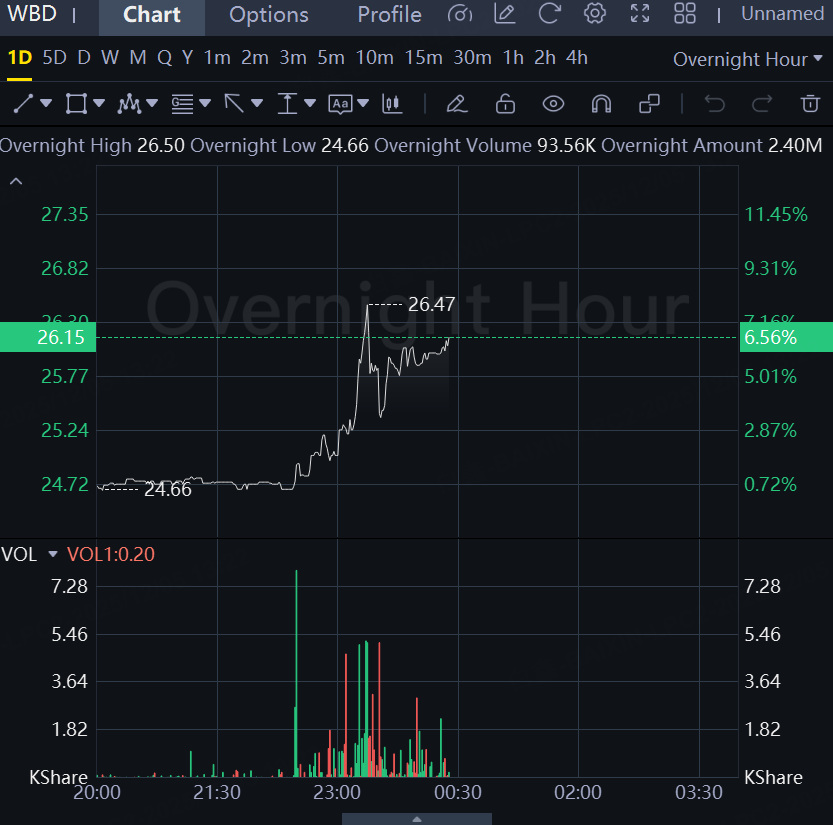Redo the drawing action
Image resolution: width=833 pixels, height=825 pixels.
coord(762,104)
